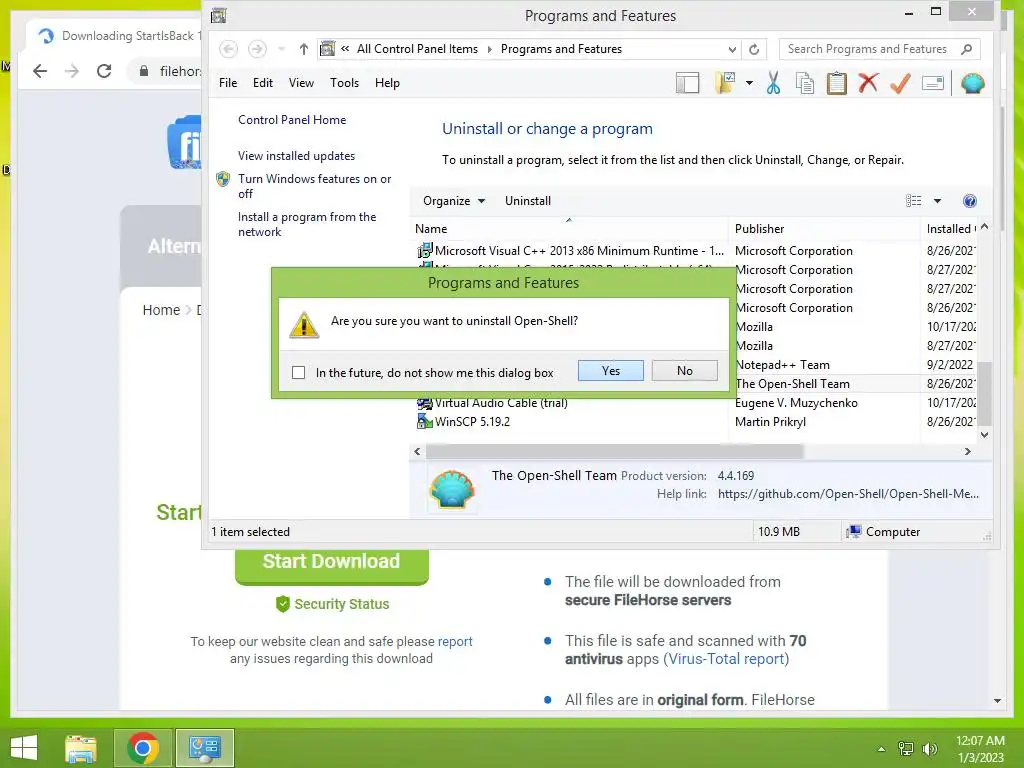
Task: Click Home breadcrumb on FileHorse page
Action: (x=161, y=310)
